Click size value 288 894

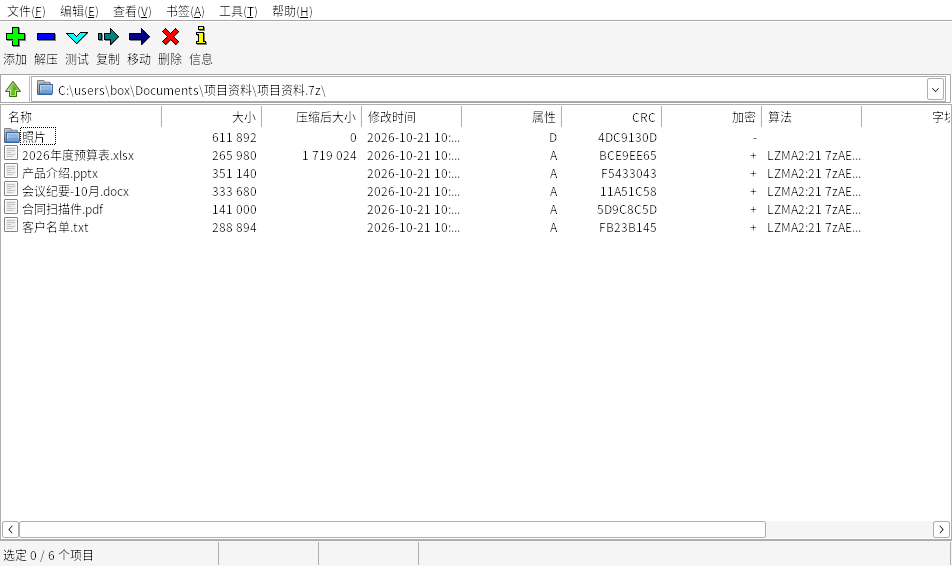coord(234,227)
